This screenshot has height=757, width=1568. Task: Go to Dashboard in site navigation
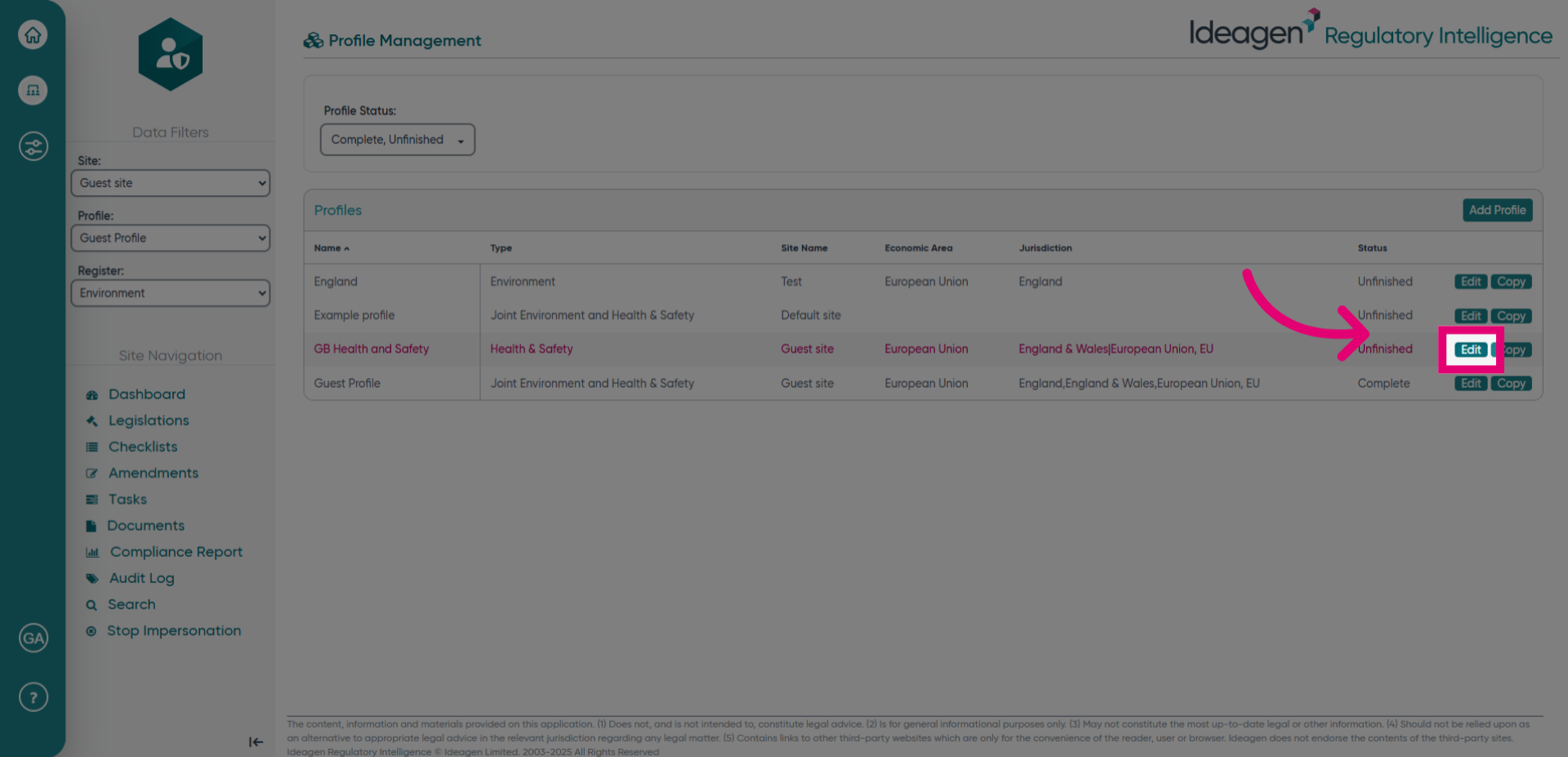(x=147, y=394)
